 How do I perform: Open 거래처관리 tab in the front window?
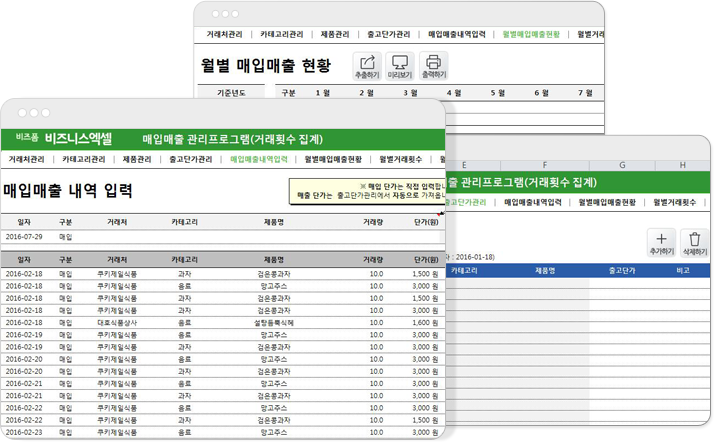pyautogui.click(x=26, y=159)
